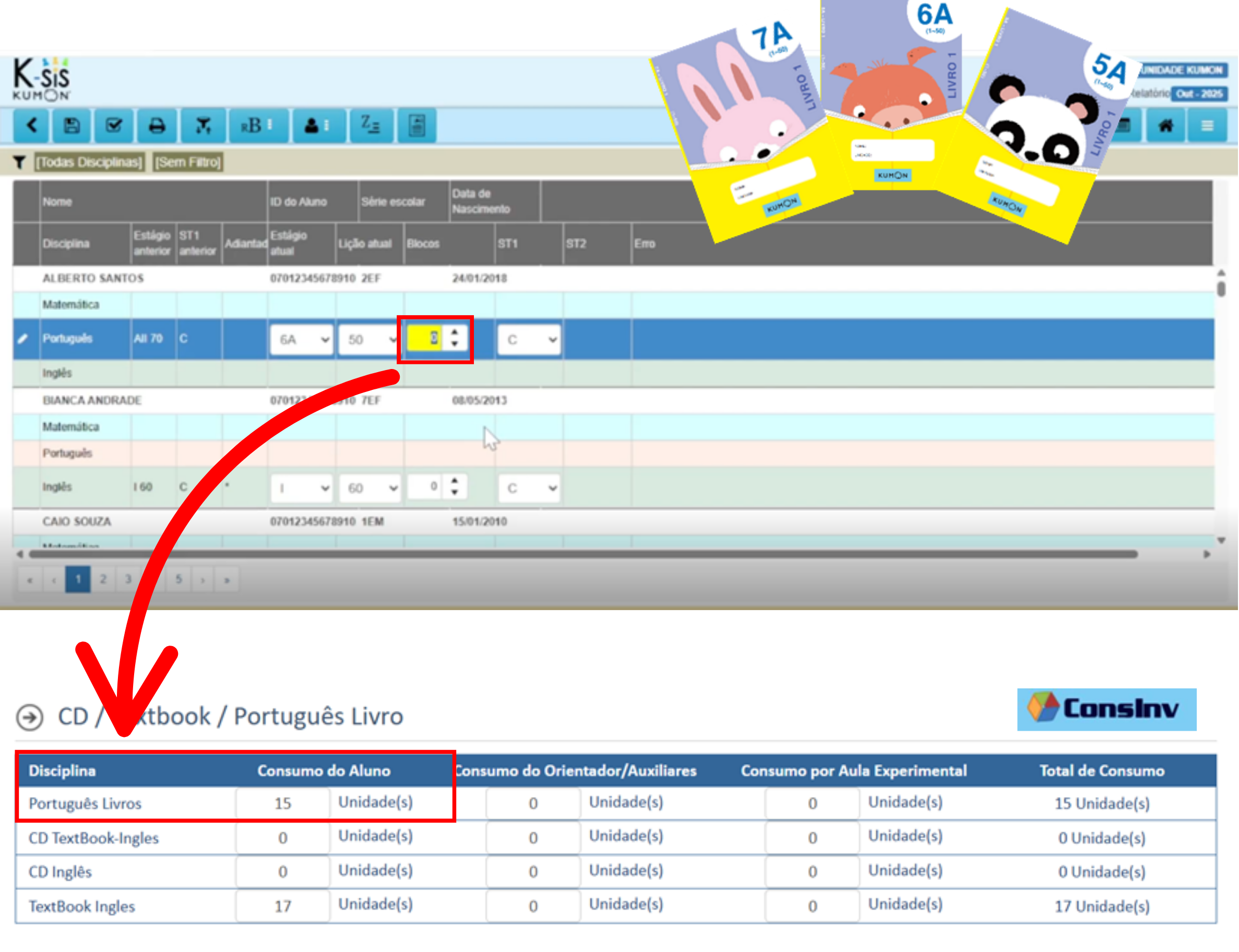Increase Blocos value in Português row
The width and height of the screenshot is (1239, 952).
point(455,332)
